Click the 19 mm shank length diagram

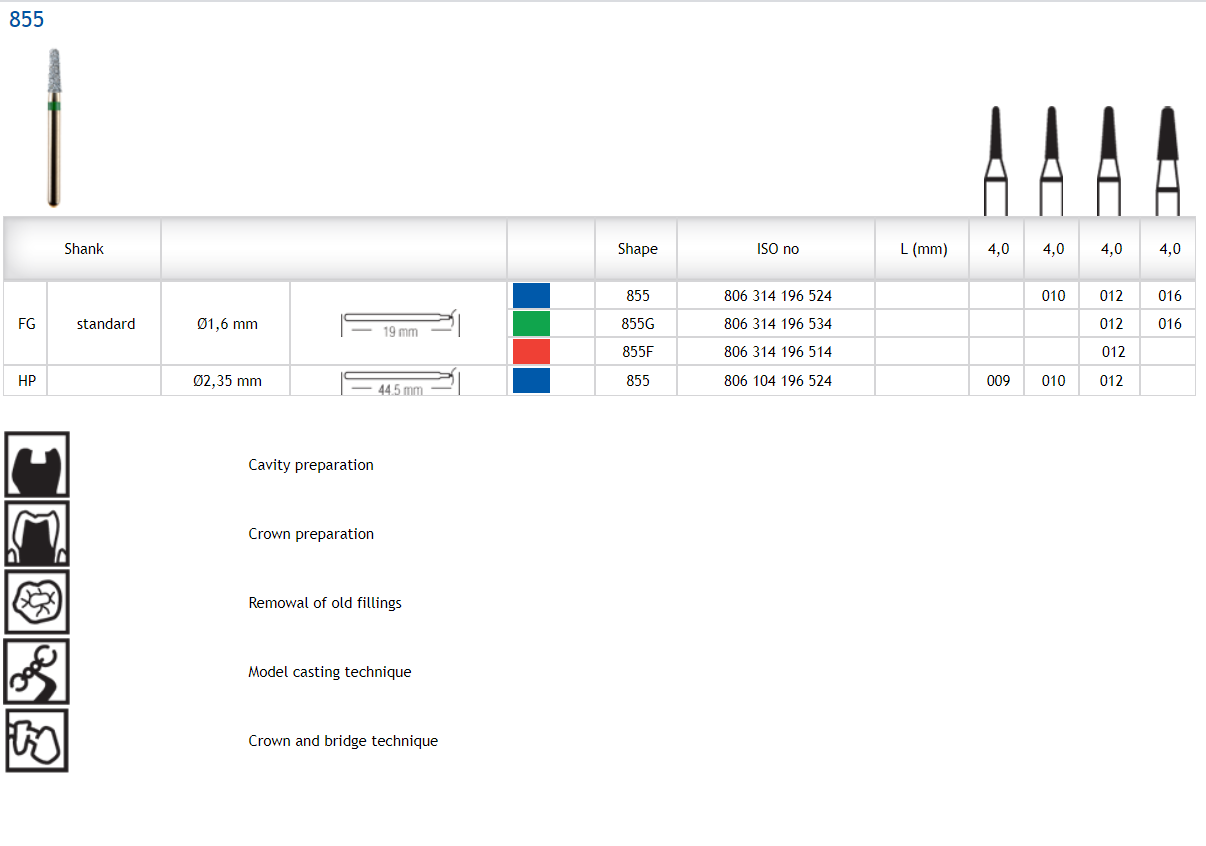[400, 323]
